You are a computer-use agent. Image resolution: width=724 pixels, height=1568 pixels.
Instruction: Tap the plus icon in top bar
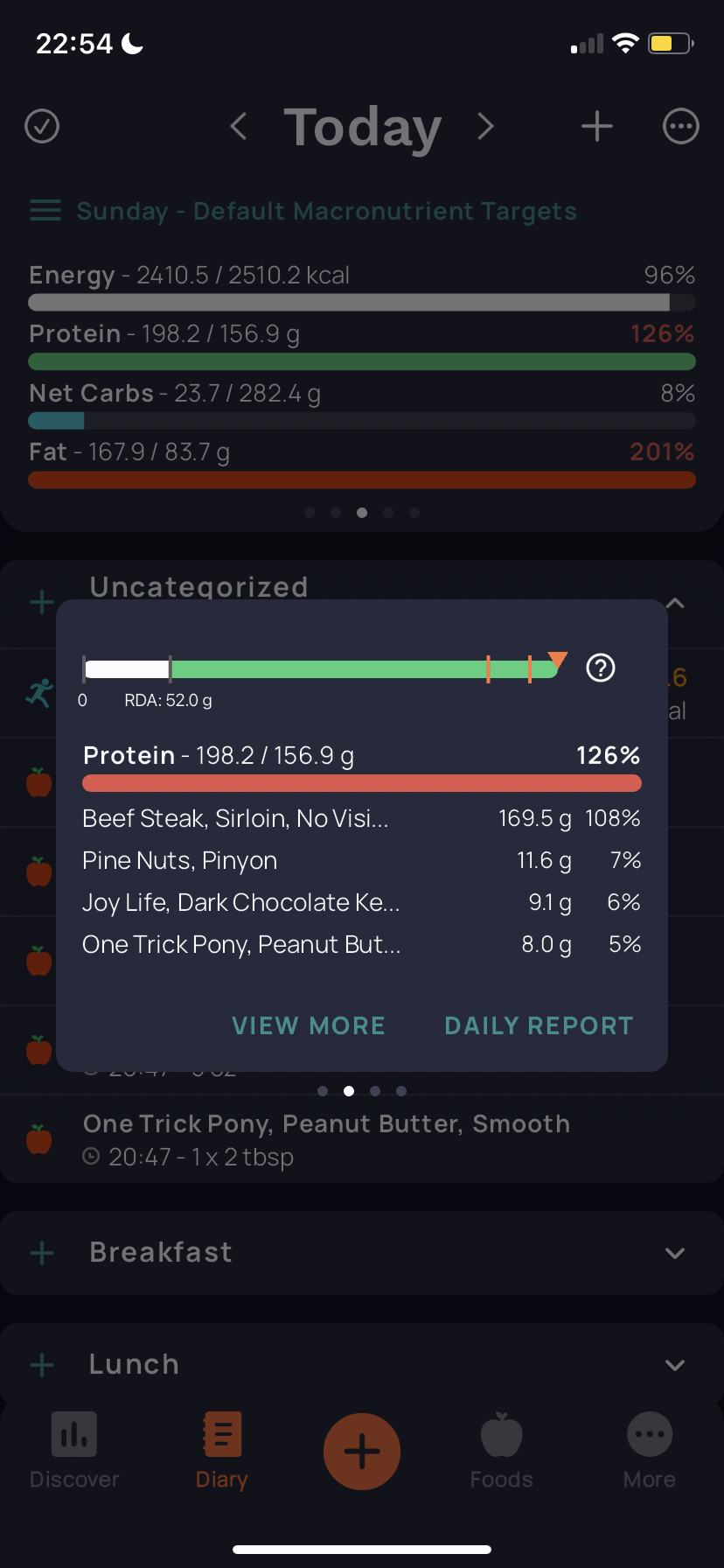pos(597,127)
